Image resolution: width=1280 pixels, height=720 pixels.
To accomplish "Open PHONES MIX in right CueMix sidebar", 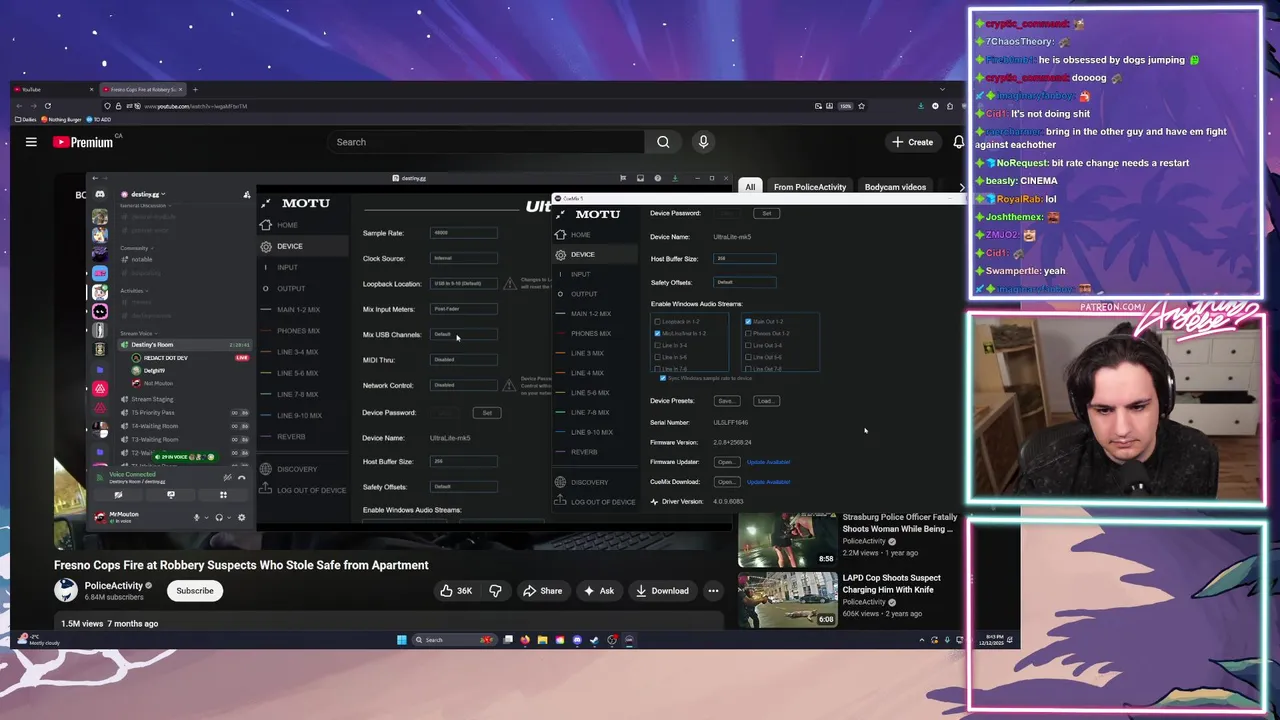I will (x=590, y=334).
